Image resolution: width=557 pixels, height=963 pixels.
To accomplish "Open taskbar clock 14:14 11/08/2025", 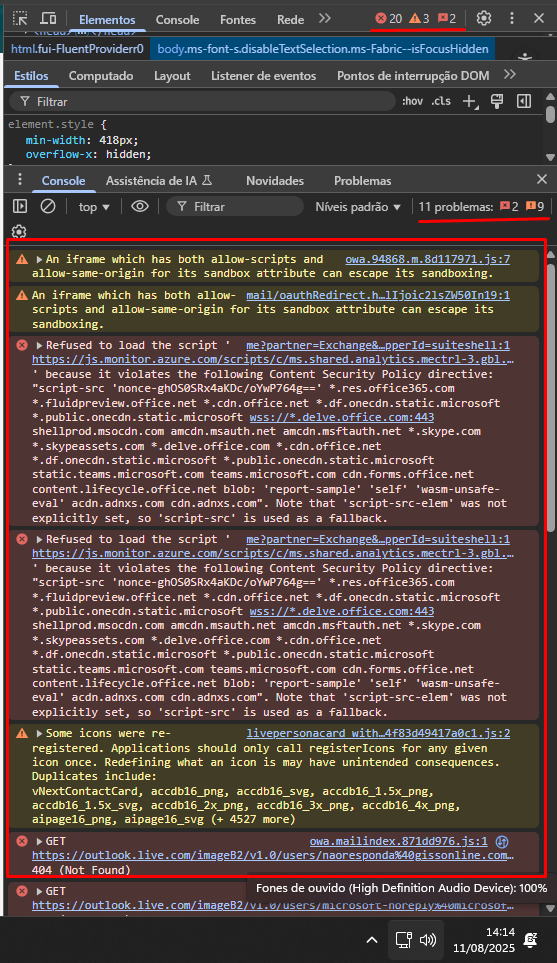I will [x=484, y=940].
